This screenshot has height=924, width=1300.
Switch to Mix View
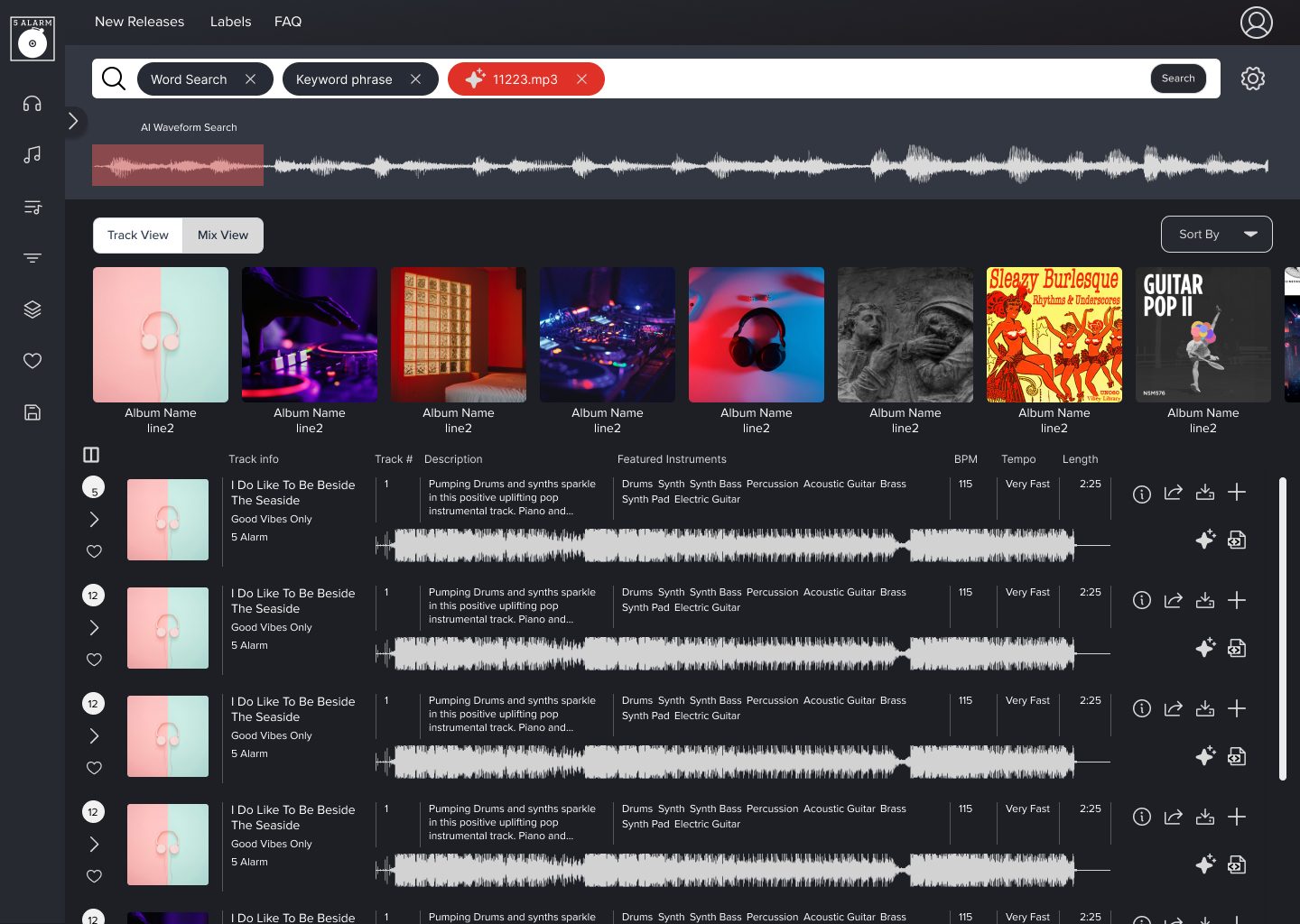click(x=223, y=236)
